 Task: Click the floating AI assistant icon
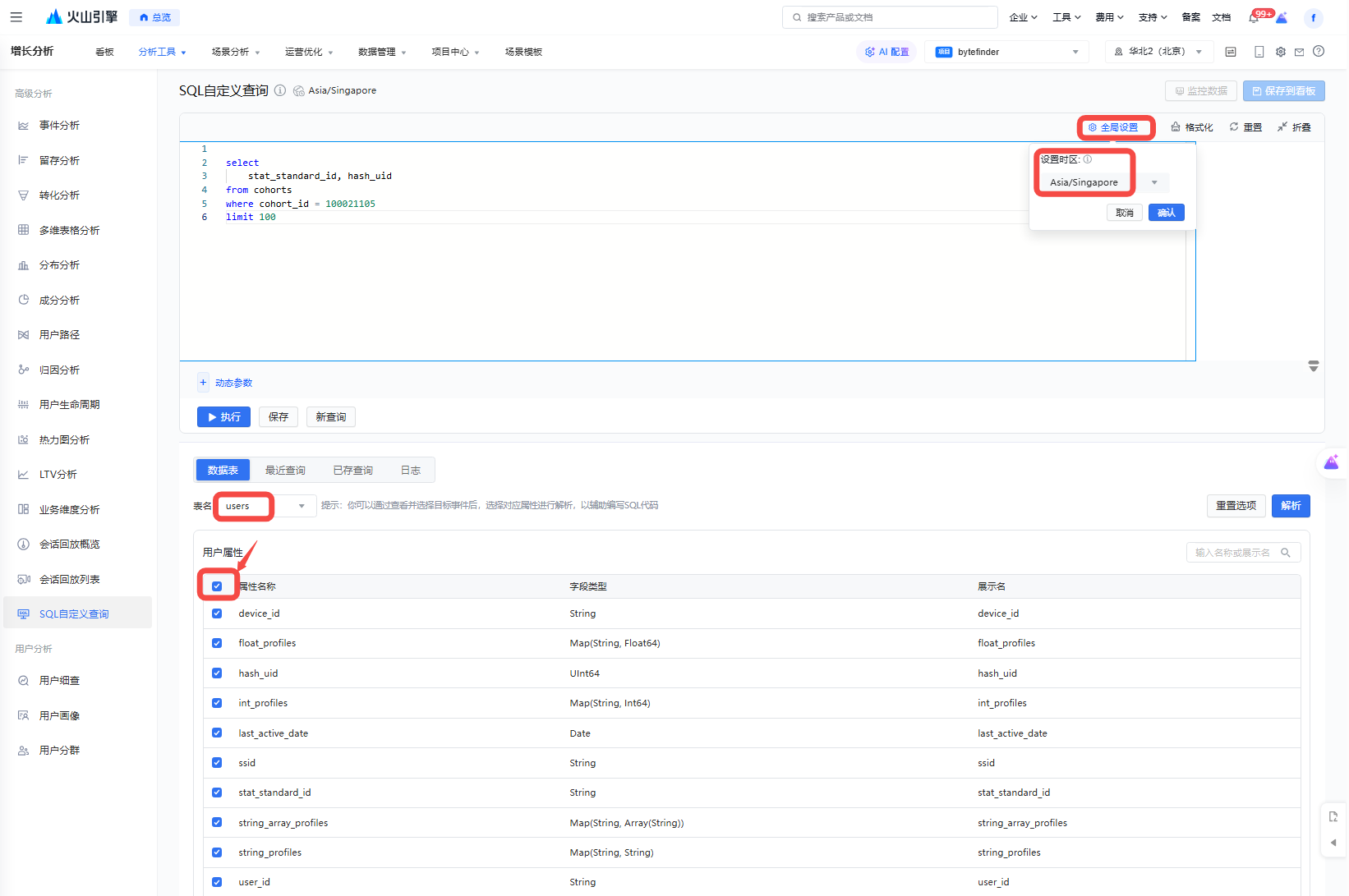pyautogui.click(x=1332, y=463)
